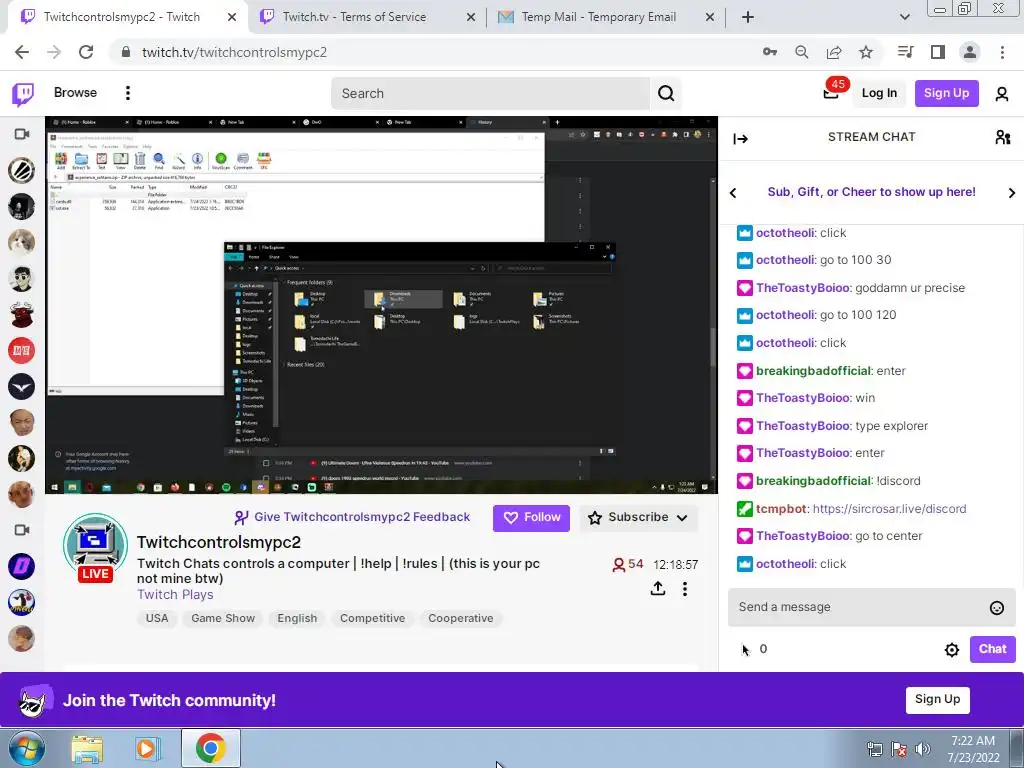Viewport: 1024px width, 768px height.
Task: Close the Temp Mail tab
Action: click(x=710, y=18)
